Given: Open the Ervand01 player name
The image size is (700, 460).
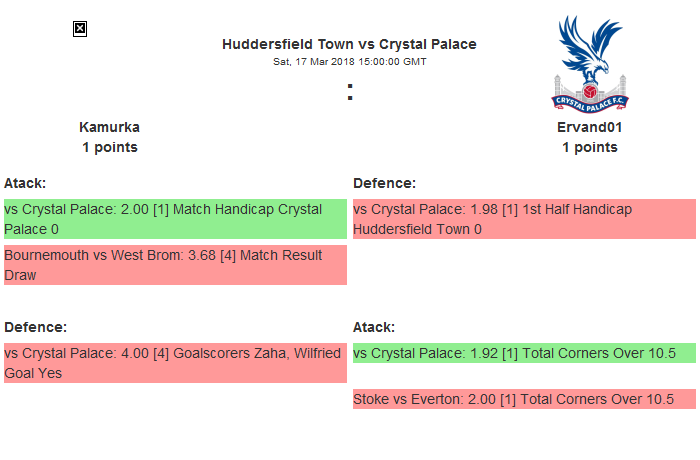Looking at the screenshot, I should tap(589, 127).
